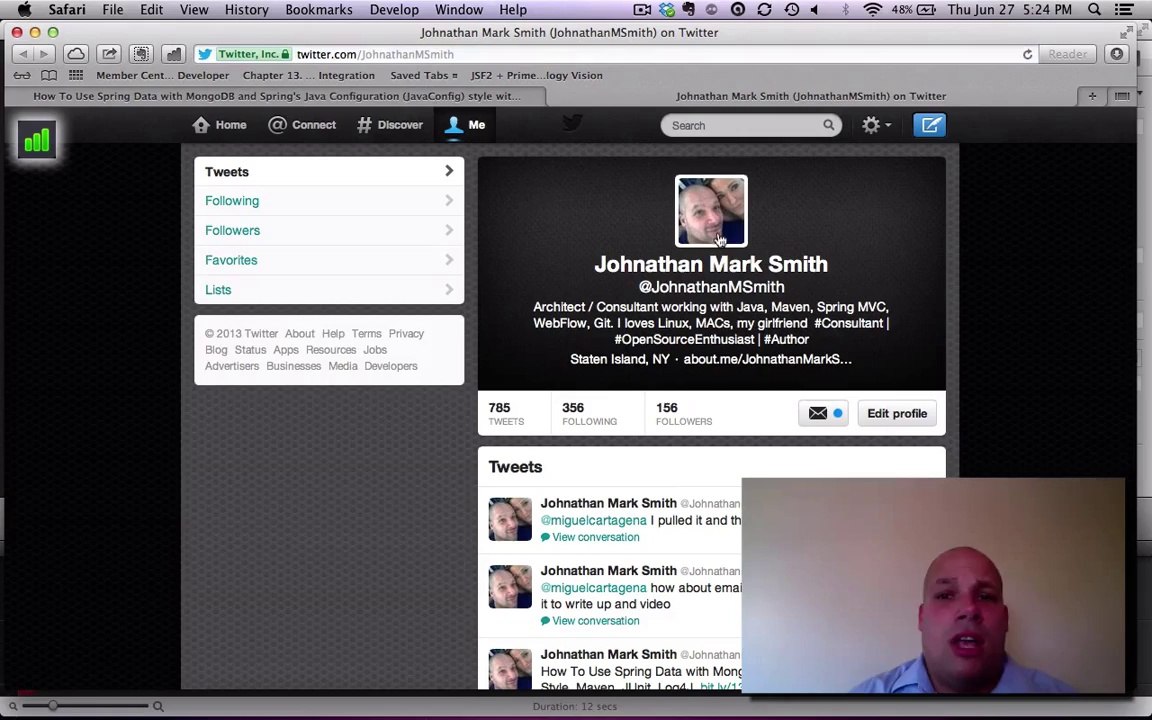Click the profile avatar photo
Image resolution: width=1152 pixels, height=720 pixels.
pos(711,211)
